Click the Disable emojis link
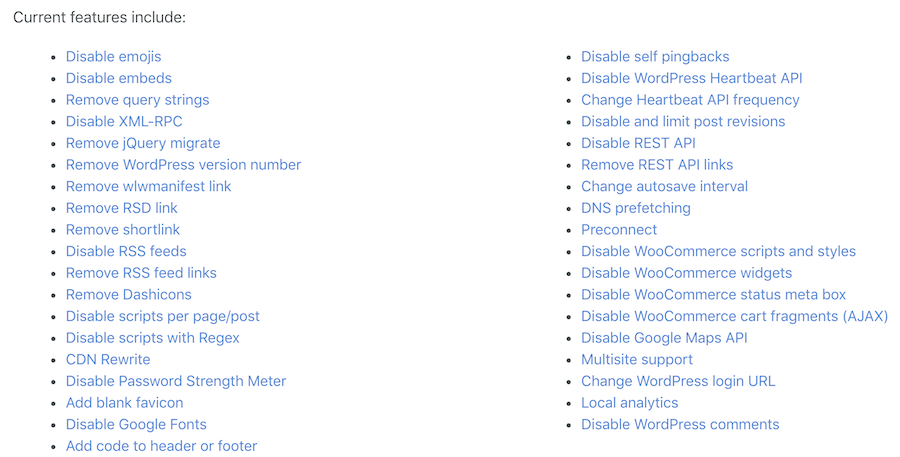Screen dimensions: 900x457 (x=113, y=56)
